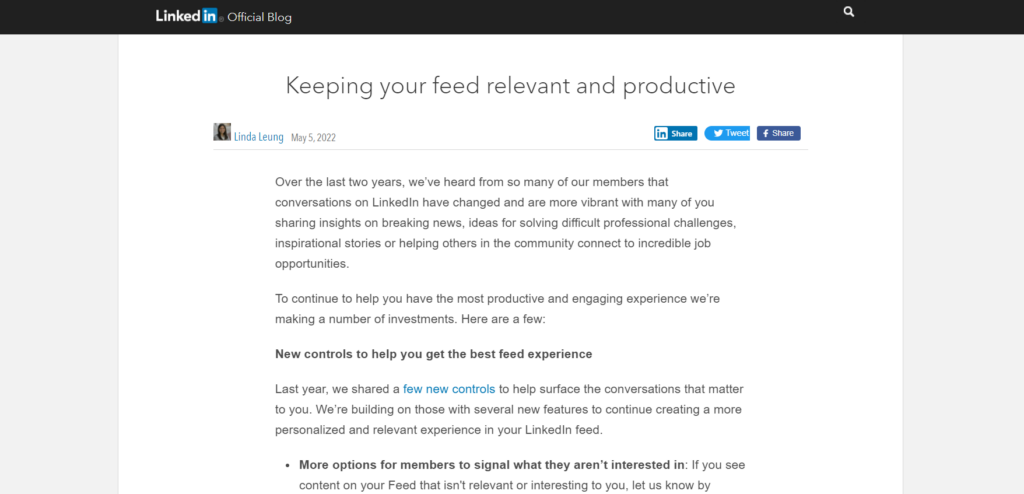Click the article title 'Keeping your feed relevant and productive'
Image resolution: width=1024 pixels, height=494 pixels.
point(510,86)
